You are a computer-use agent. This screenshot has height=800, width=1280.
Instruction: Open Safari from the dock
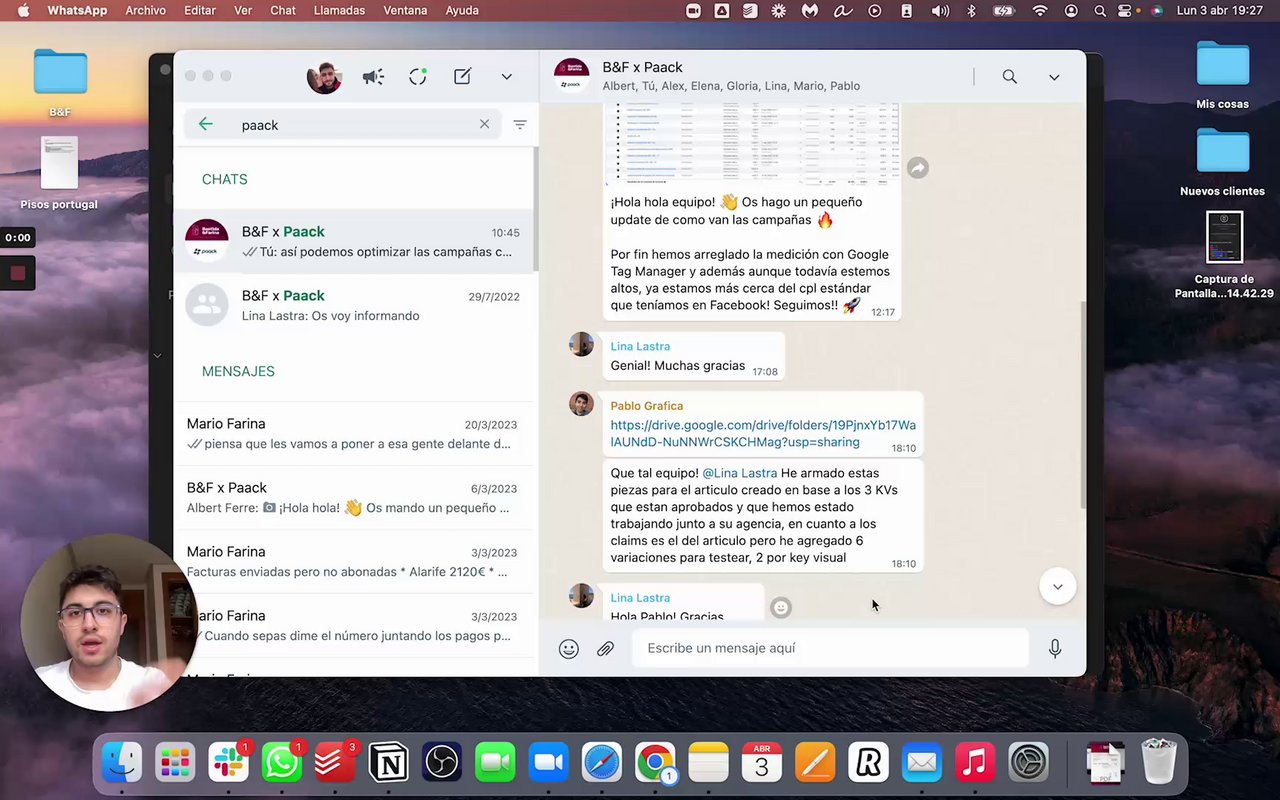(x=602, y=763)
